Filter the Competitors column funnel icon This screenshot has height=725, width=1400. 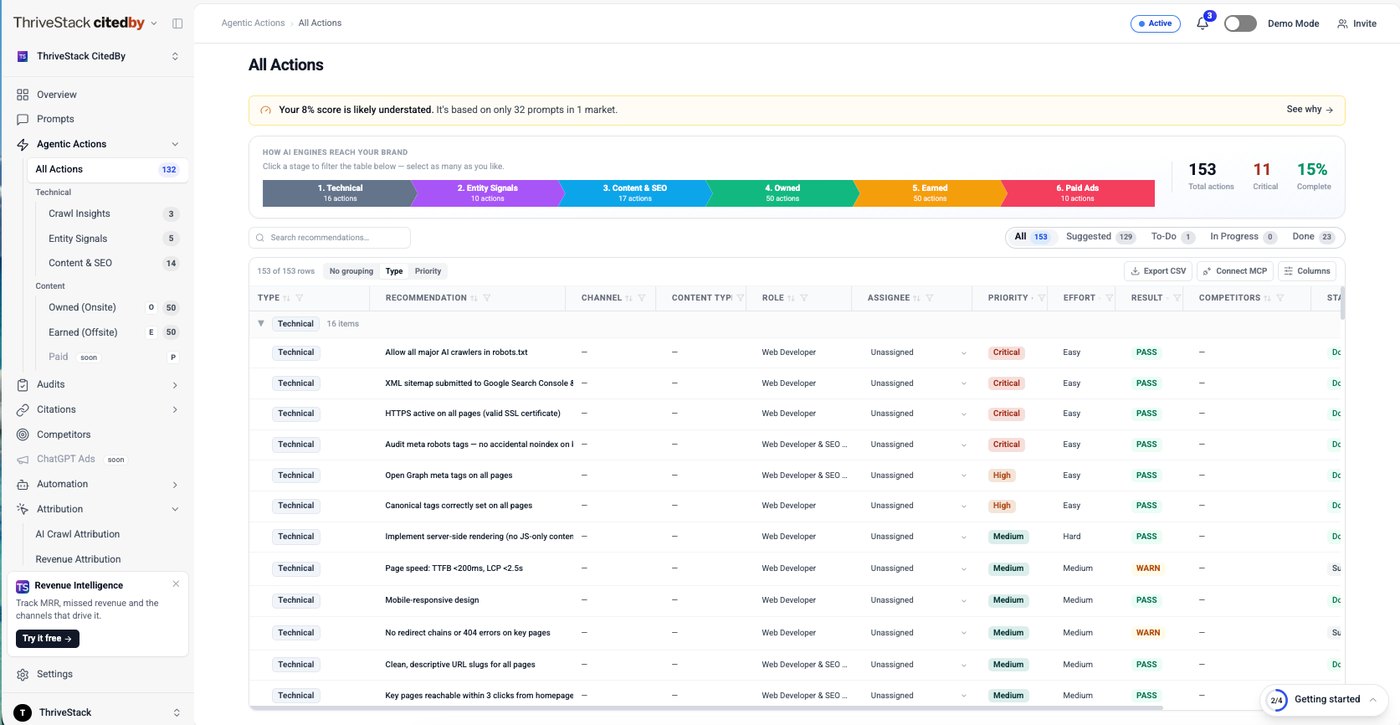click(x=1280, y=298)
